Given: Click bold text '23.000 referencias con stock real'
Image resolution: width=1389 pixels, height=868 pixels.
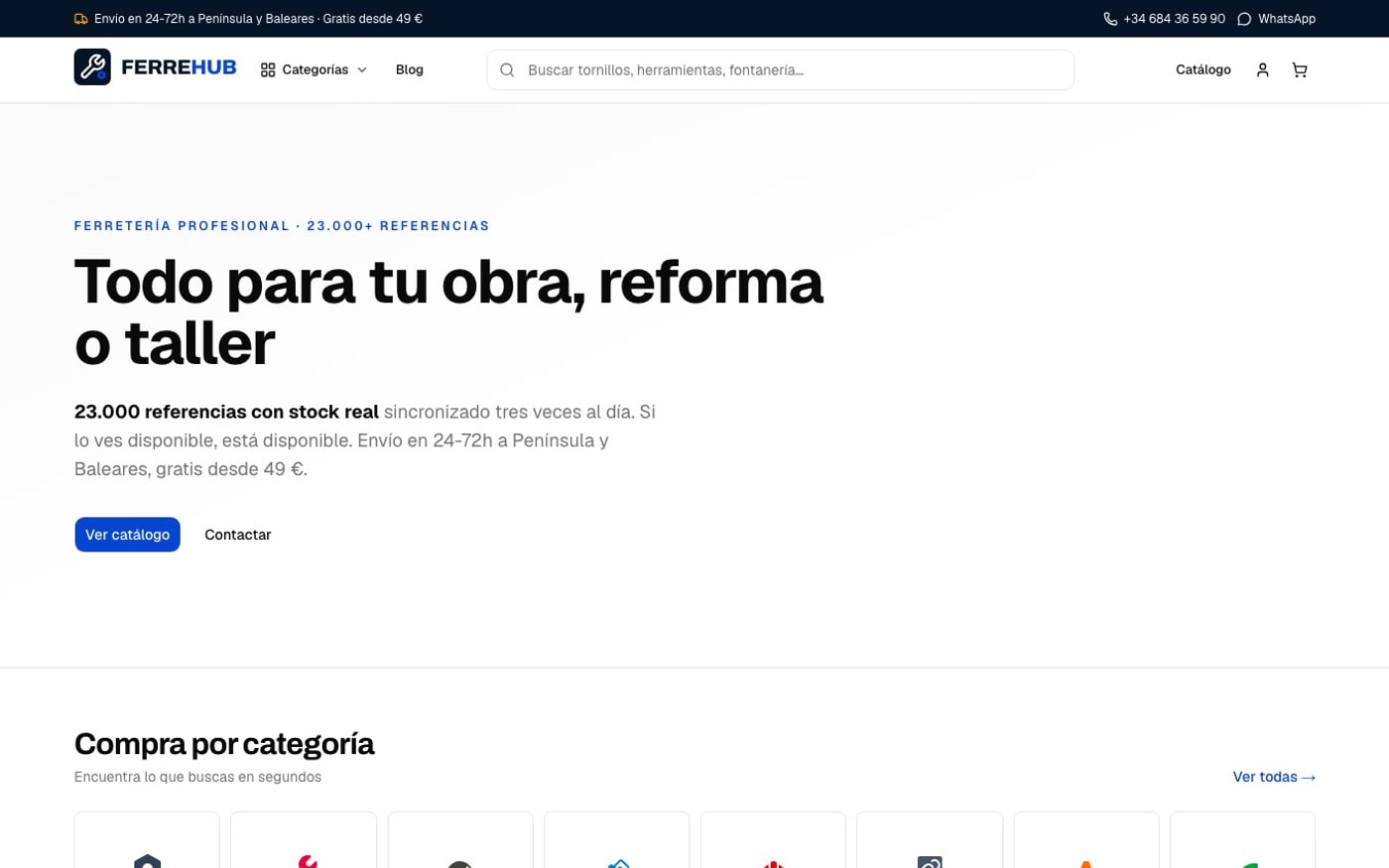Looking at the screenshot, I should pos(226,412).
